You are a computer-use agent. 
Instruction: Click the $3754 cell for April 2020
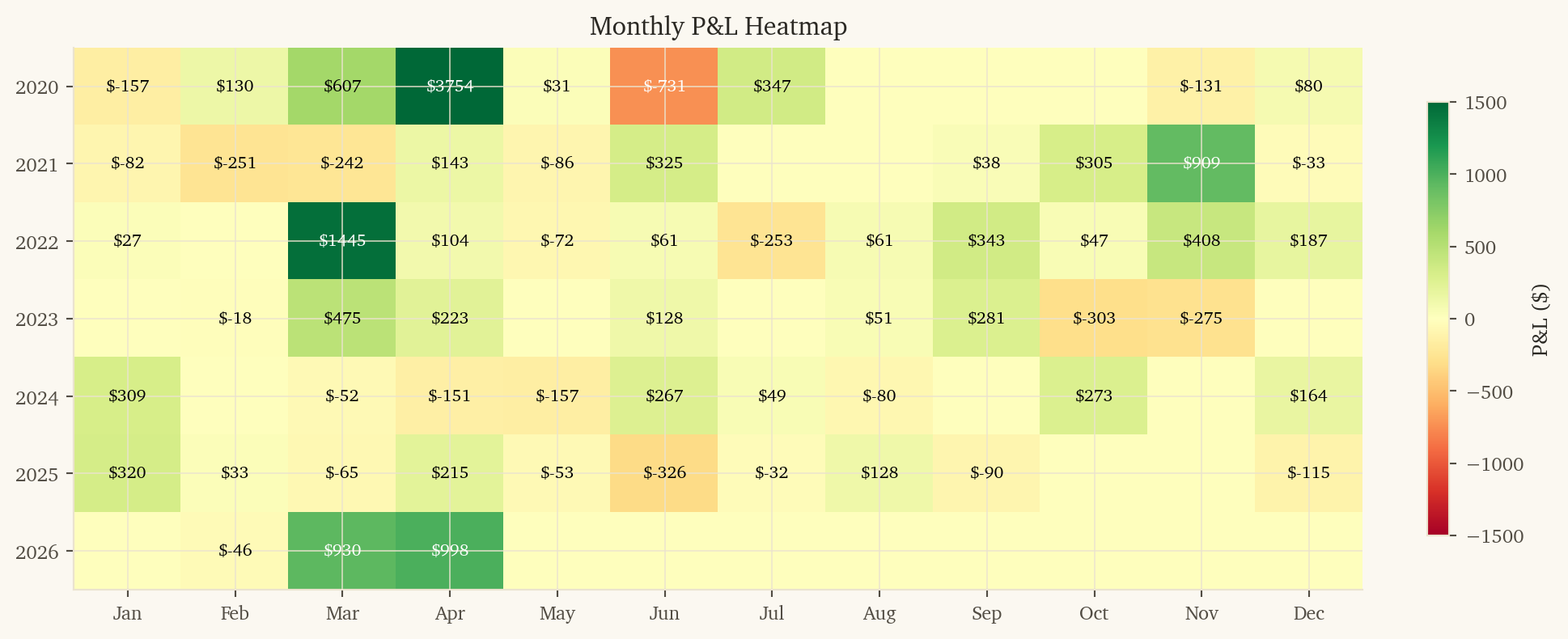[450, 87]
